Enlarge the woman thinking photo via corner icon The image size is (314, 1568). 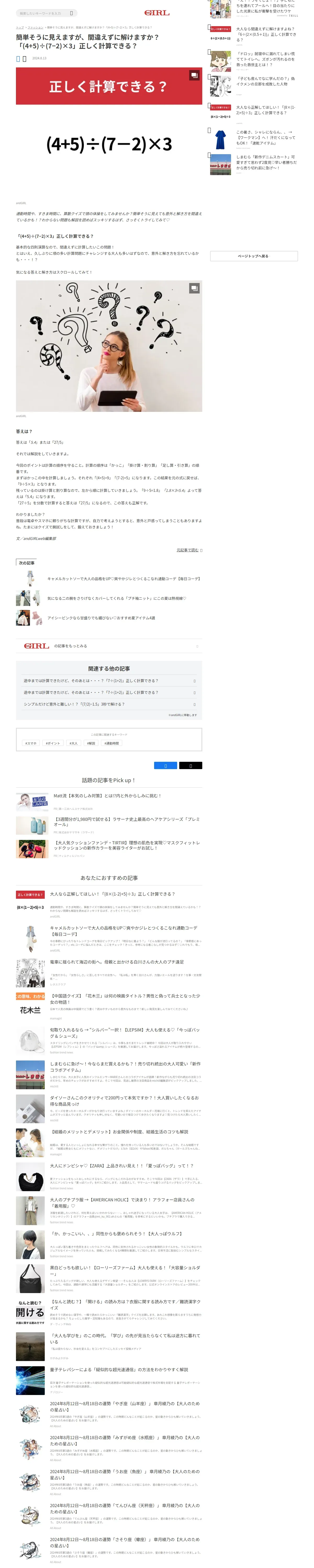click(194, 288)
